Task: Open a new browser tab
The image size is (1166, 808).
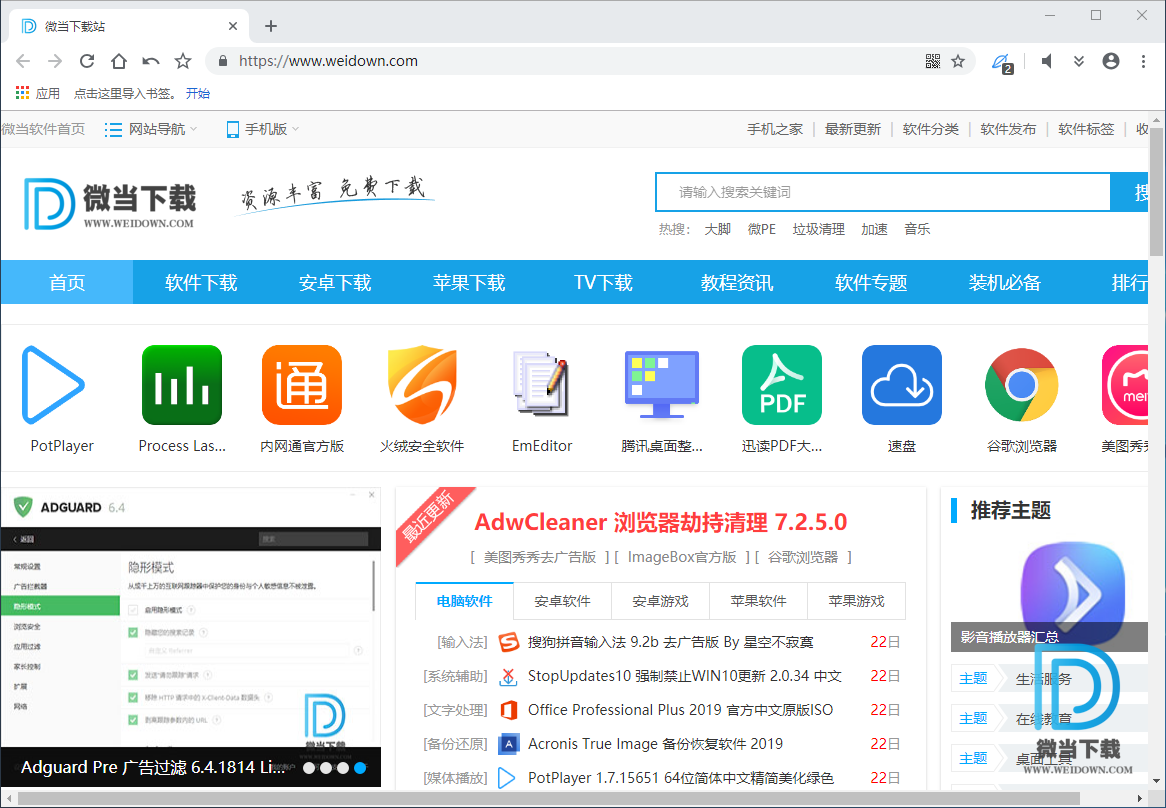Action: 271,26
